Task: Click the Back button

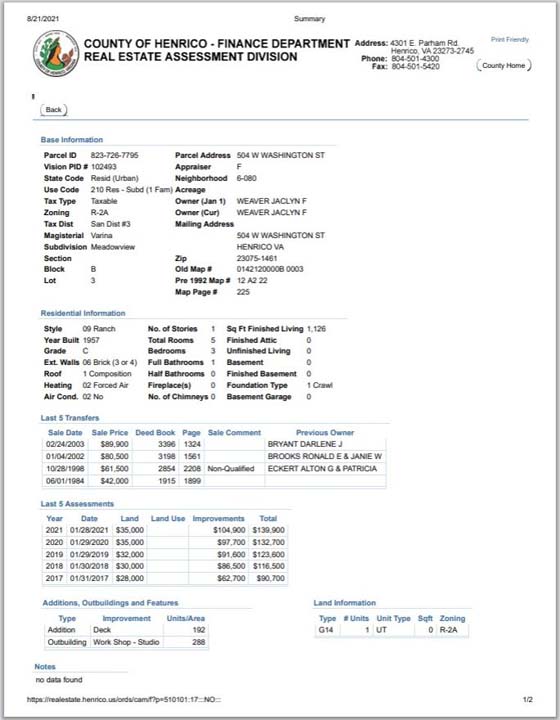Action: pos(54,110)
